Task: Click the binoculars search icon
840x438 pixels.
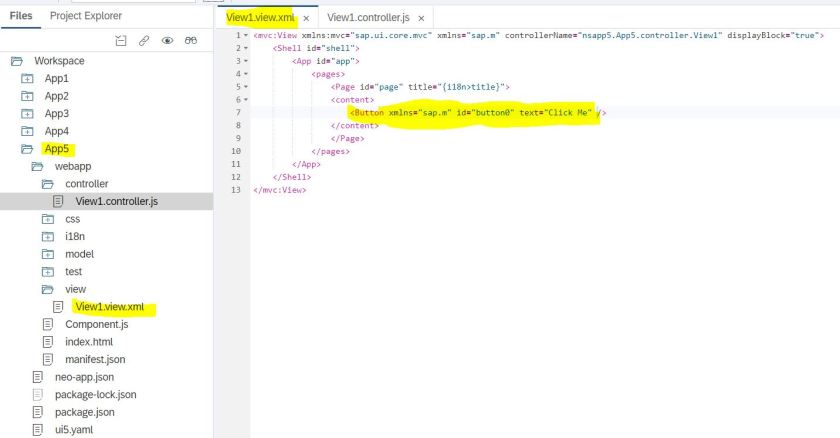Action: click(x=190, y=41)
